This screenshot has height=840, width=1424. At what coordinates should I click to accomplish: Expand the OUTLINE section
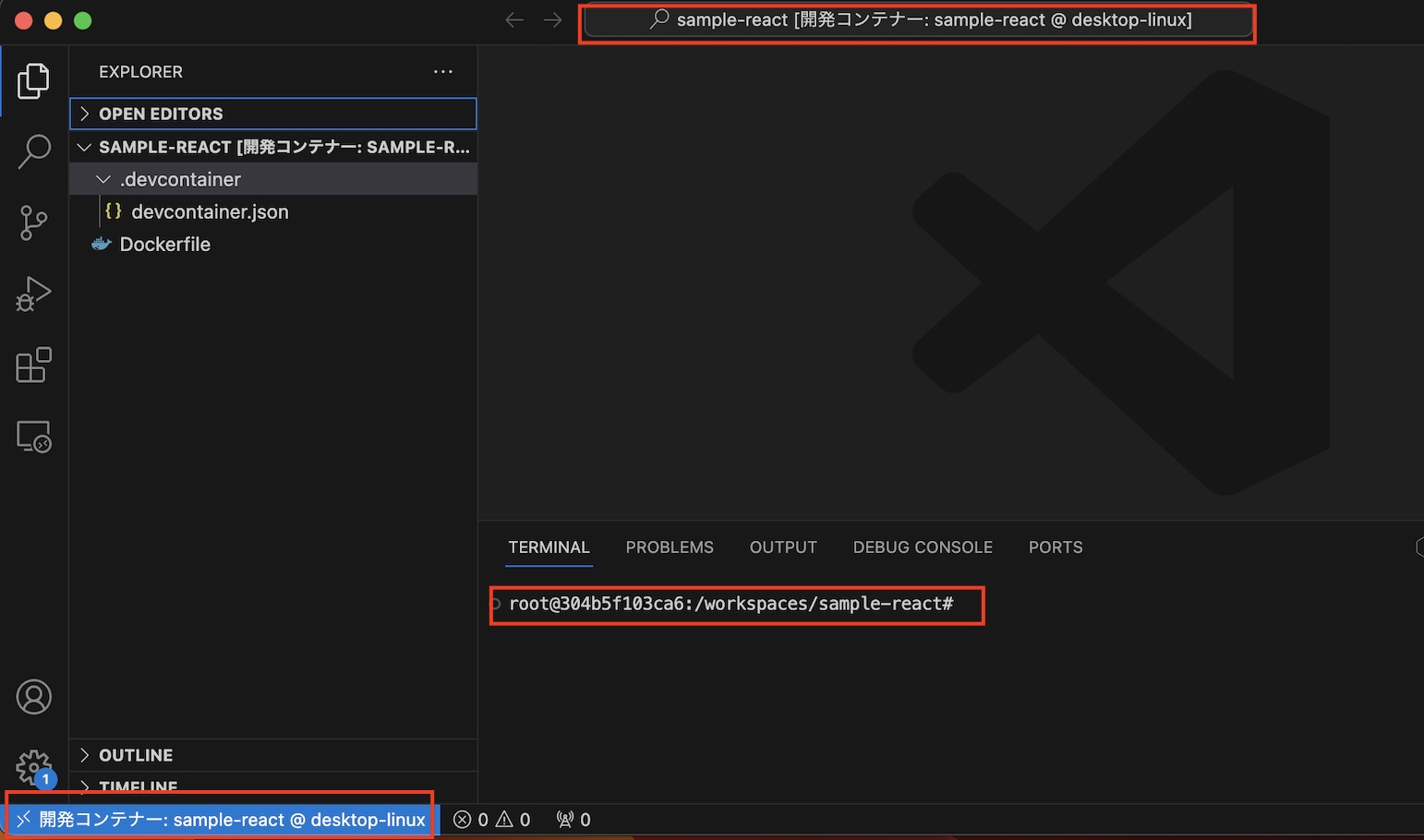pos(273,755)
